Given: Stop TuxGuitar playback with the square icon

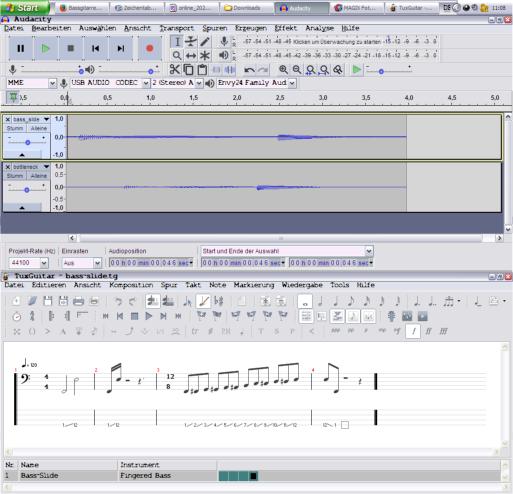Looking at the screenshot, I should pyautogui.click(x=134, y=316).
